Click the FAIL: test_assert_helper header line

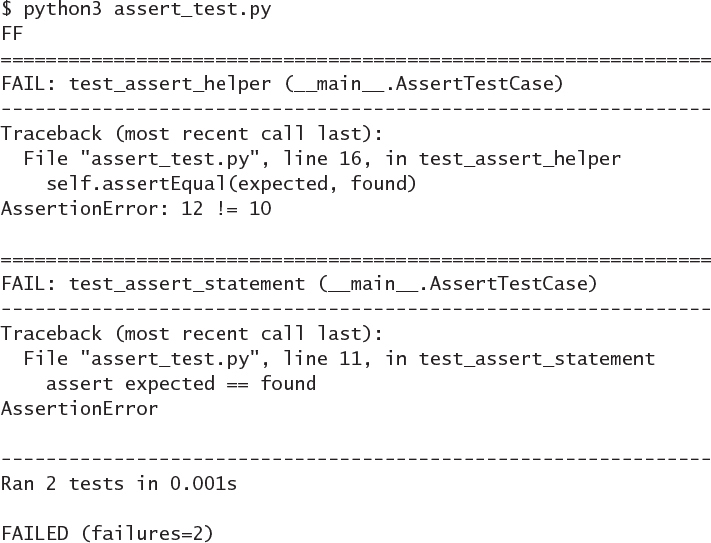tap(283, 84)
